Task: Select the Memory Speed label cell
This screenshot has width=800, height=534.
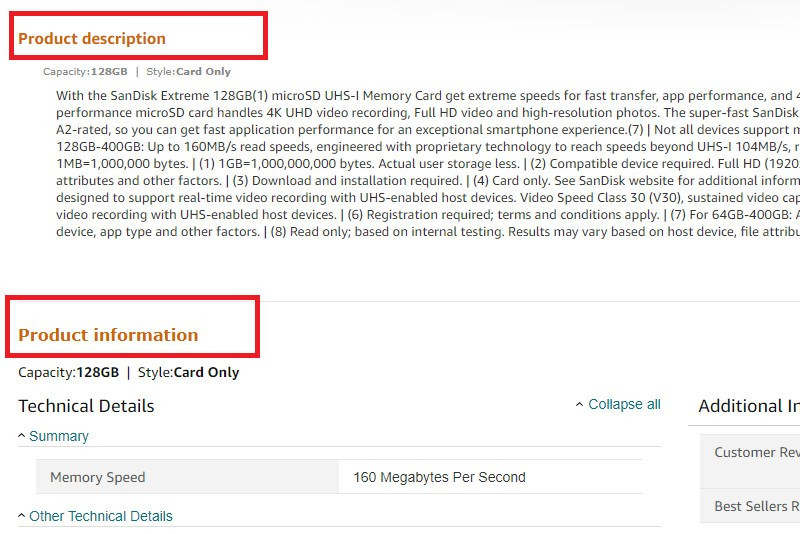Action: pos(98,477)
